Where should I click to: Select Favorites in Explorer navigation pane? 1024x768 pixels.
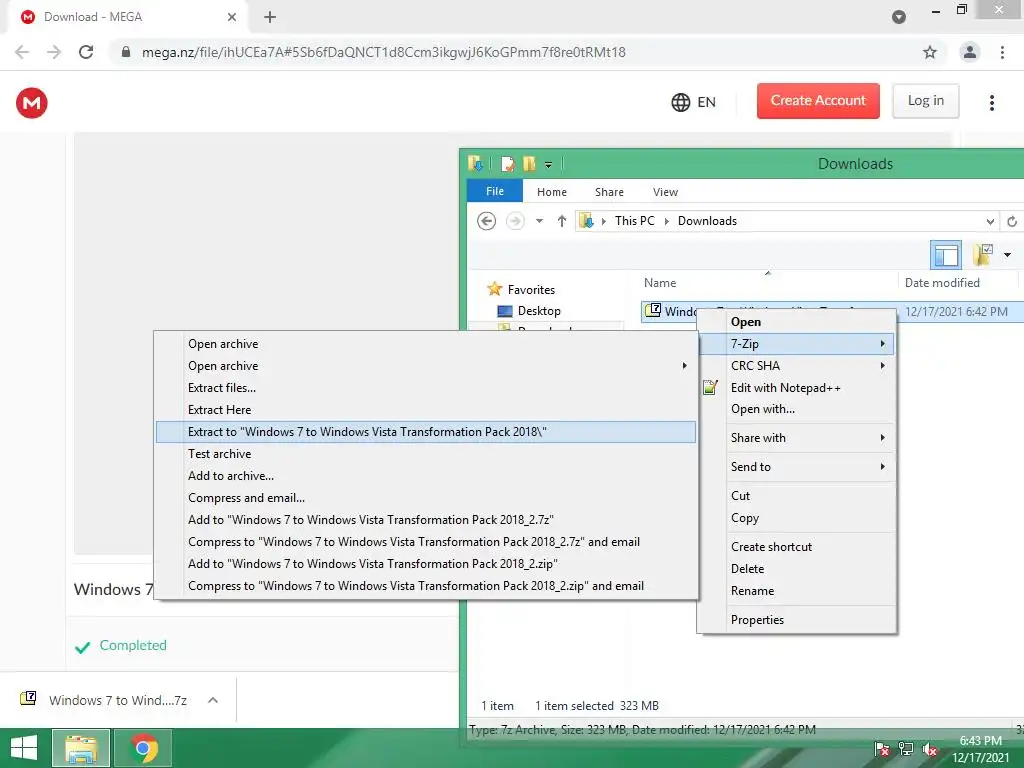531,289
